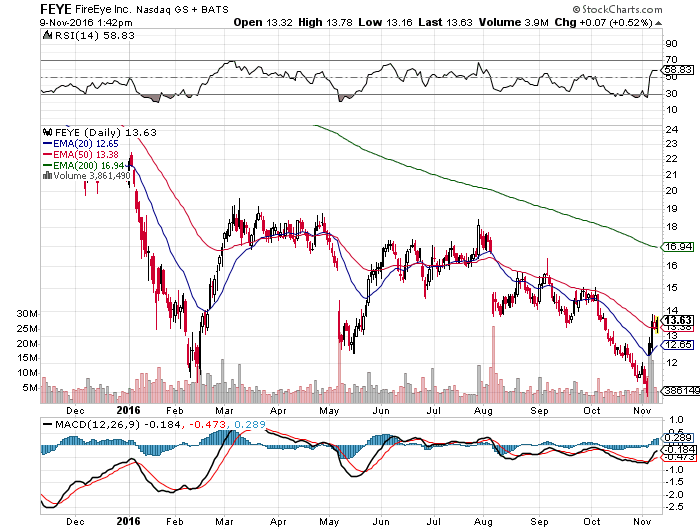Click the EMA(200) 16.94 legend entry
The image size is (700, 530).
[83, 166]
